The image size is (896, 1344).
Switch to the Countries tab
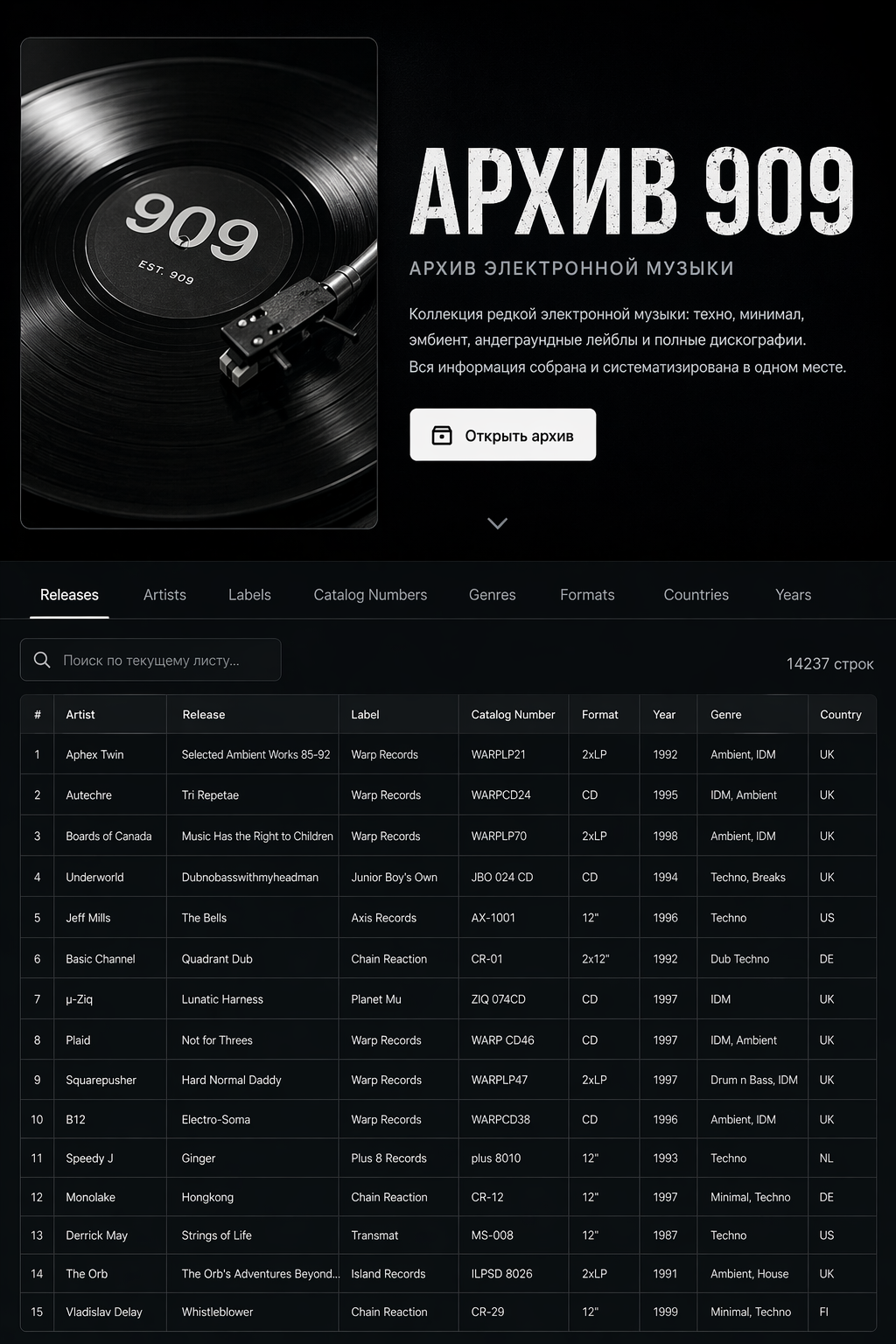point(696,595)
